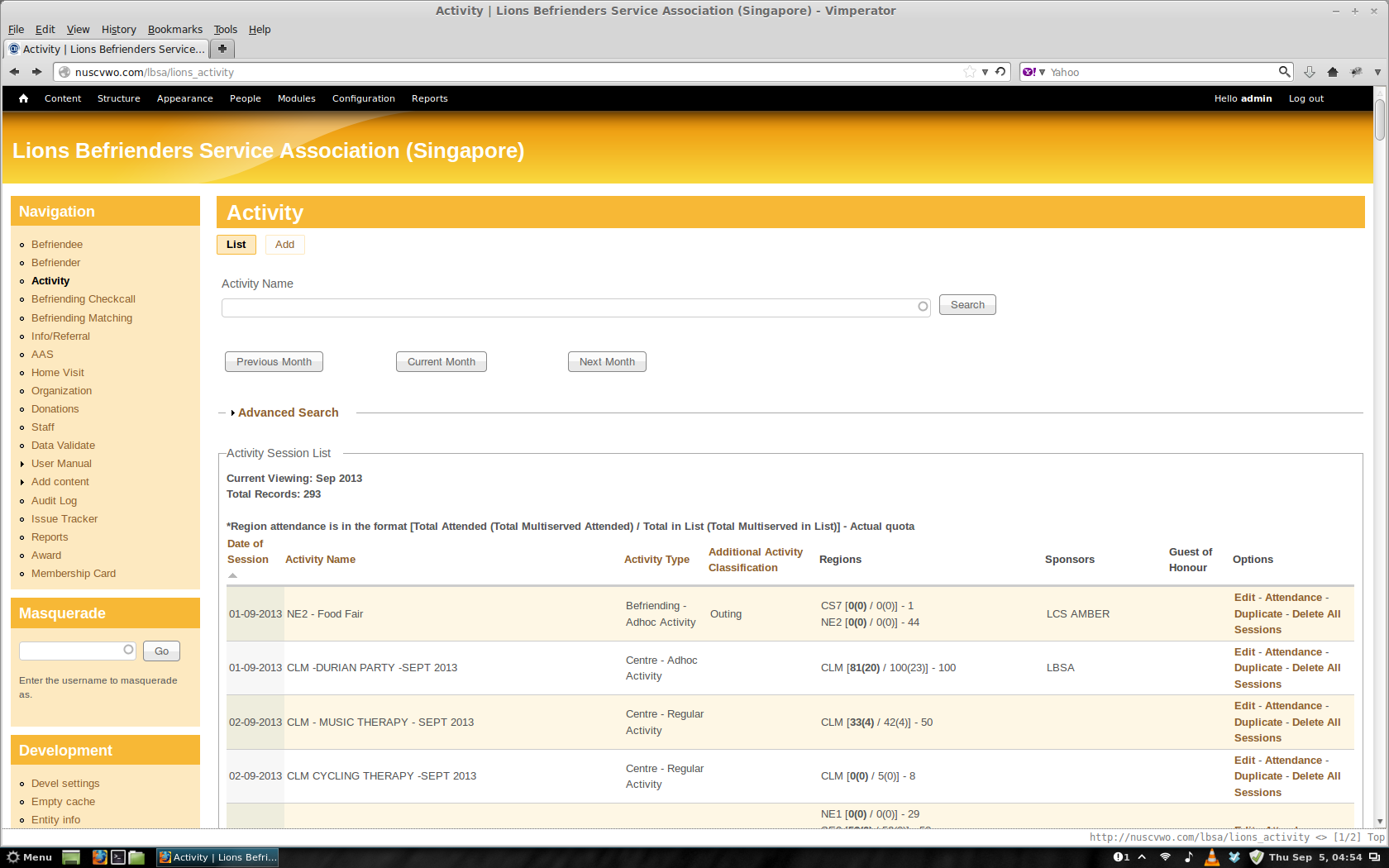Click the page vertical scrollbar thumb
The height and width of the screenshot is (868, 1389).
[x=1380, y=120]
